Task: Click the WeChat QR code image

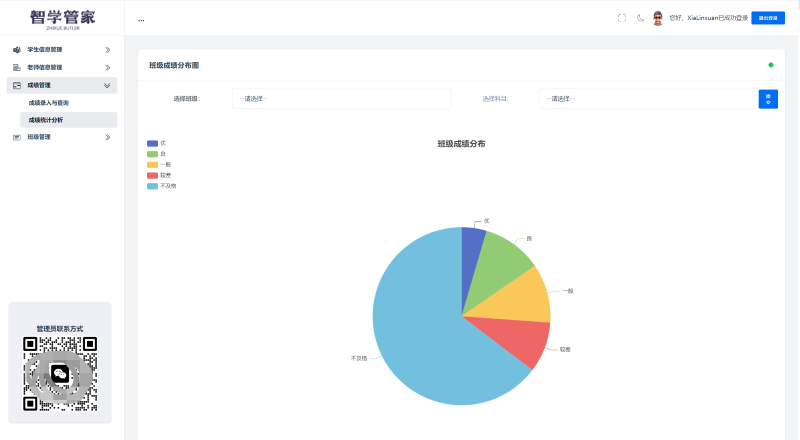Action: click(x=60, y=373)
